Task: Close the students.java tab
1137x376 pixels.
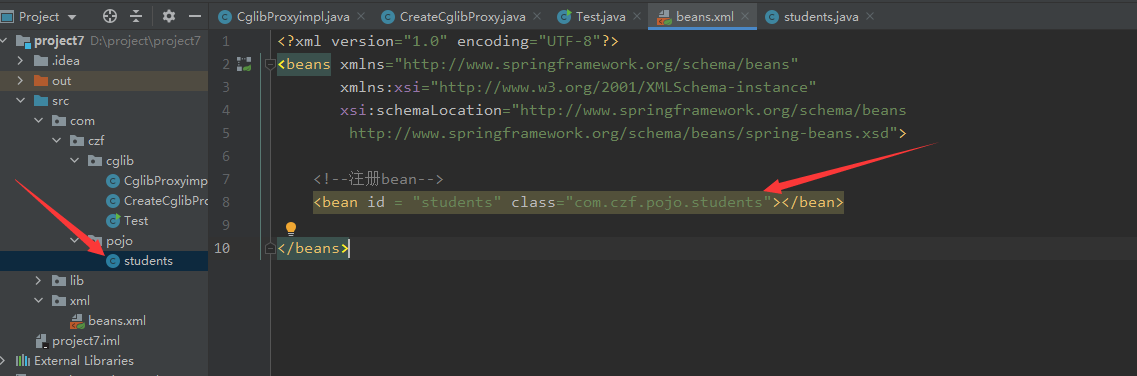Action: pos(870,16)
